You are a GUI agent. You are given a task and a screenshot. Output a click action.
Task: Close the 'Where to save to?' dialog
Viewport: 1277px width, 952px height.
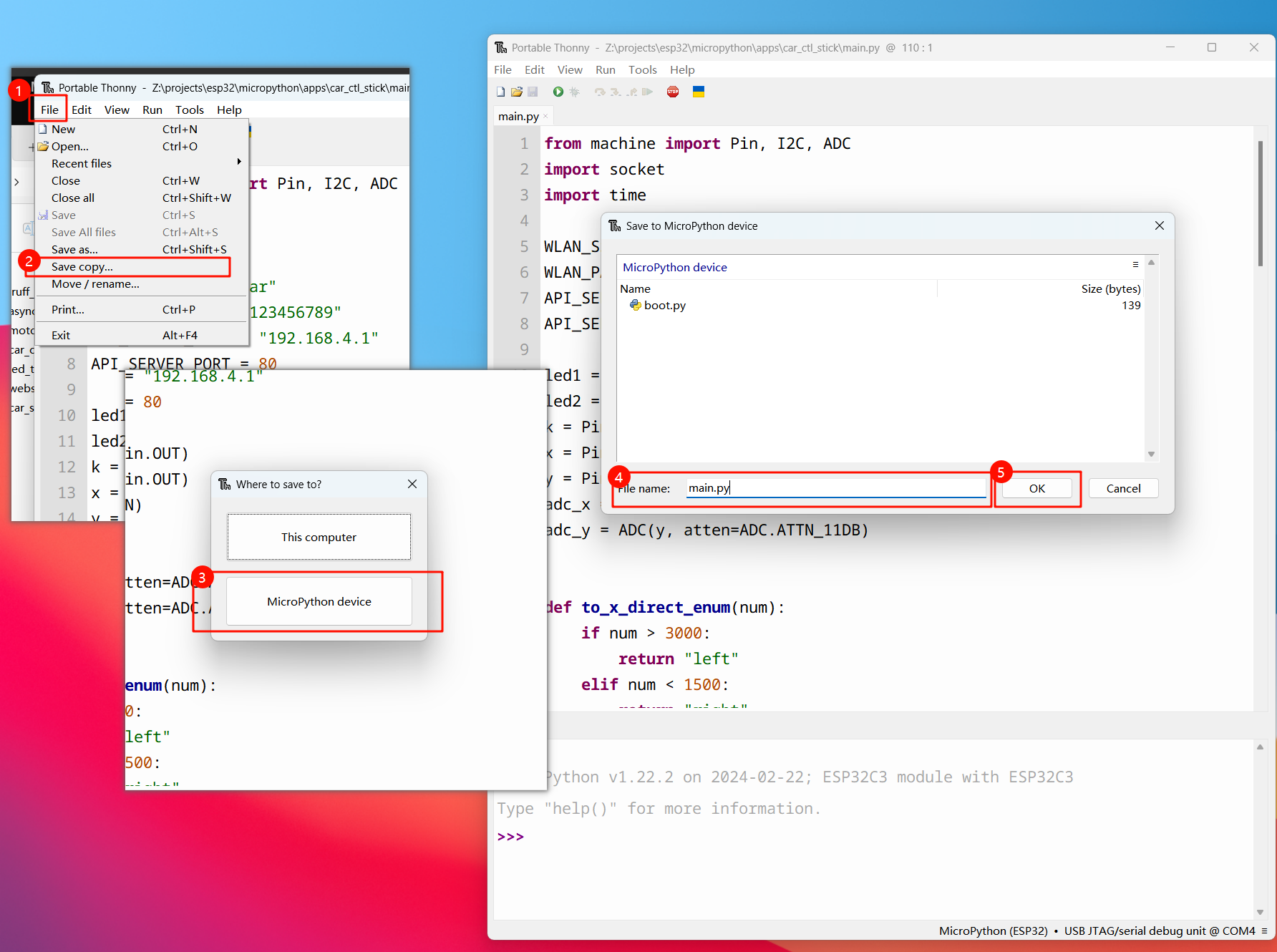tap(412, 484)
